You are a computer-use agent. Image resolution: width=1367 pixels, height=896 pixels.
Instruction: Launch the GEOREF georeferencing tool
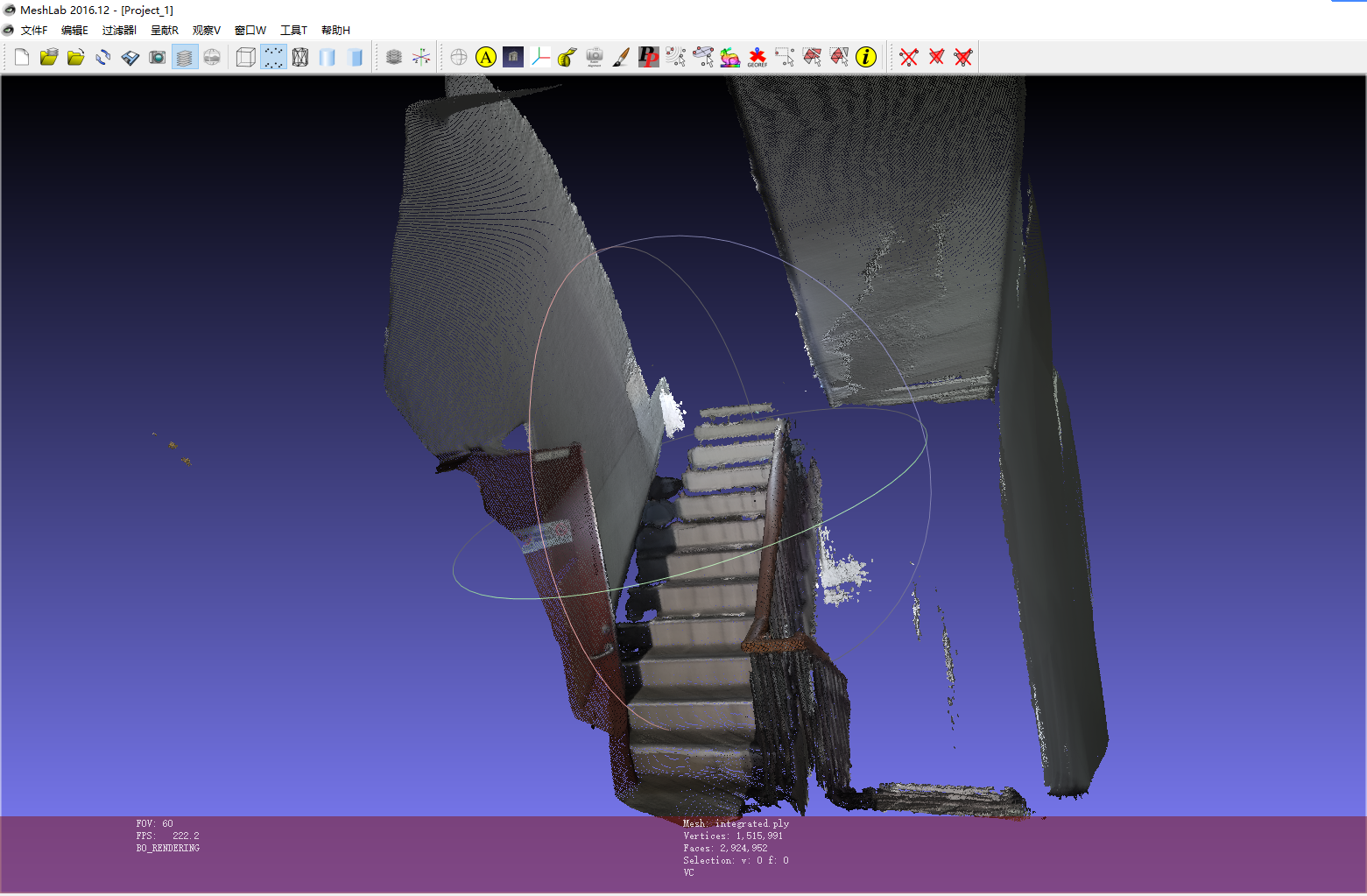tap(758, 56)
